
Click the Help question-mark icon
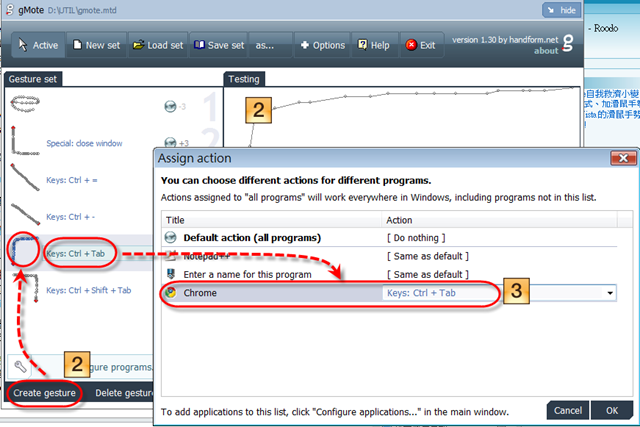[x=362, y=44]
